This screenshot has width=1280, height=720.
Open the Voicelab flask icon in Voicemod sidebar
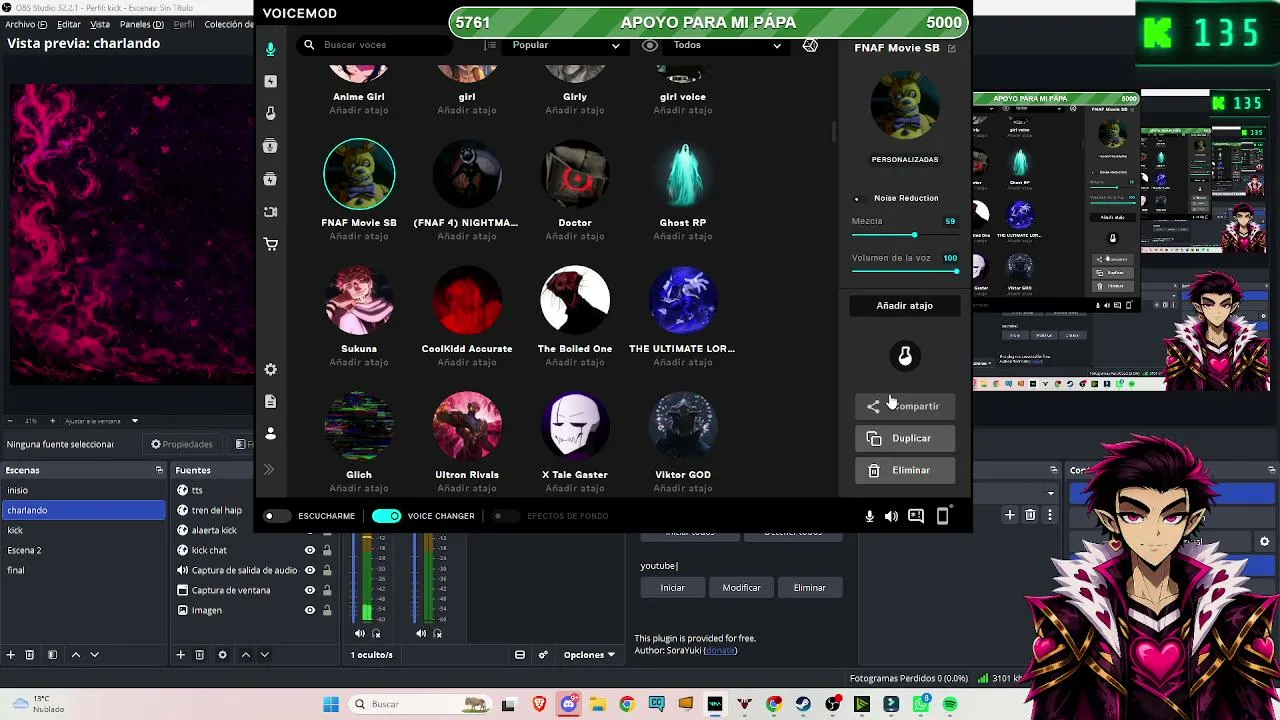coord(270,113)
